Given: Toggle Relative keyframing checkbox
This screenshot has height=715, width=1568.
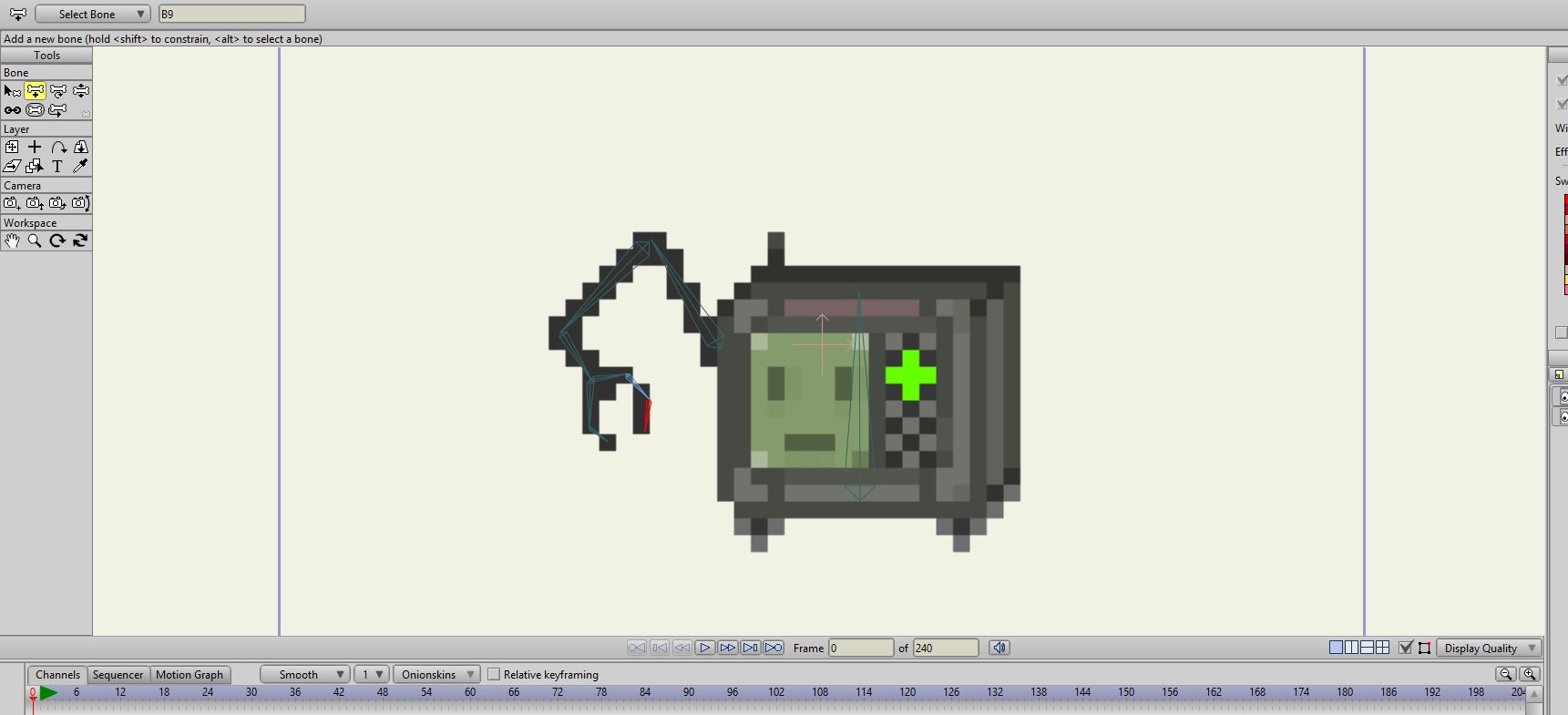Looking at the screenshot, I should click(494, 674).
